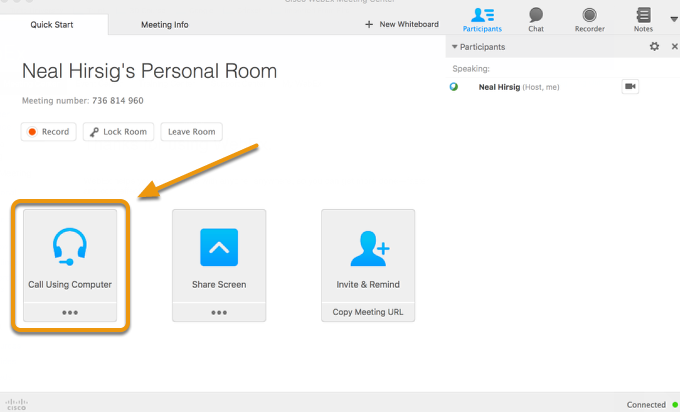Screen dimensions: 680x412
Task: Collapse the Participants panel header triangle
Action: (x=454, y=46)
